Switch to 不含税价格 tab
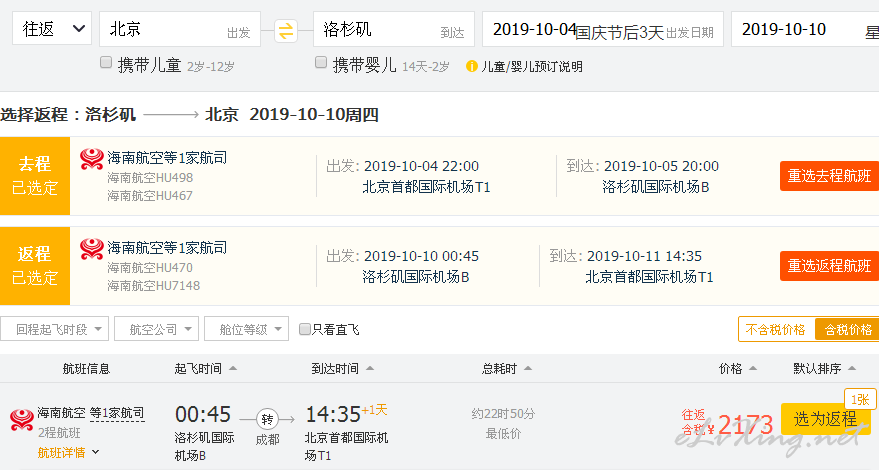This screenshot has width=879, height=470. point(776,330)
